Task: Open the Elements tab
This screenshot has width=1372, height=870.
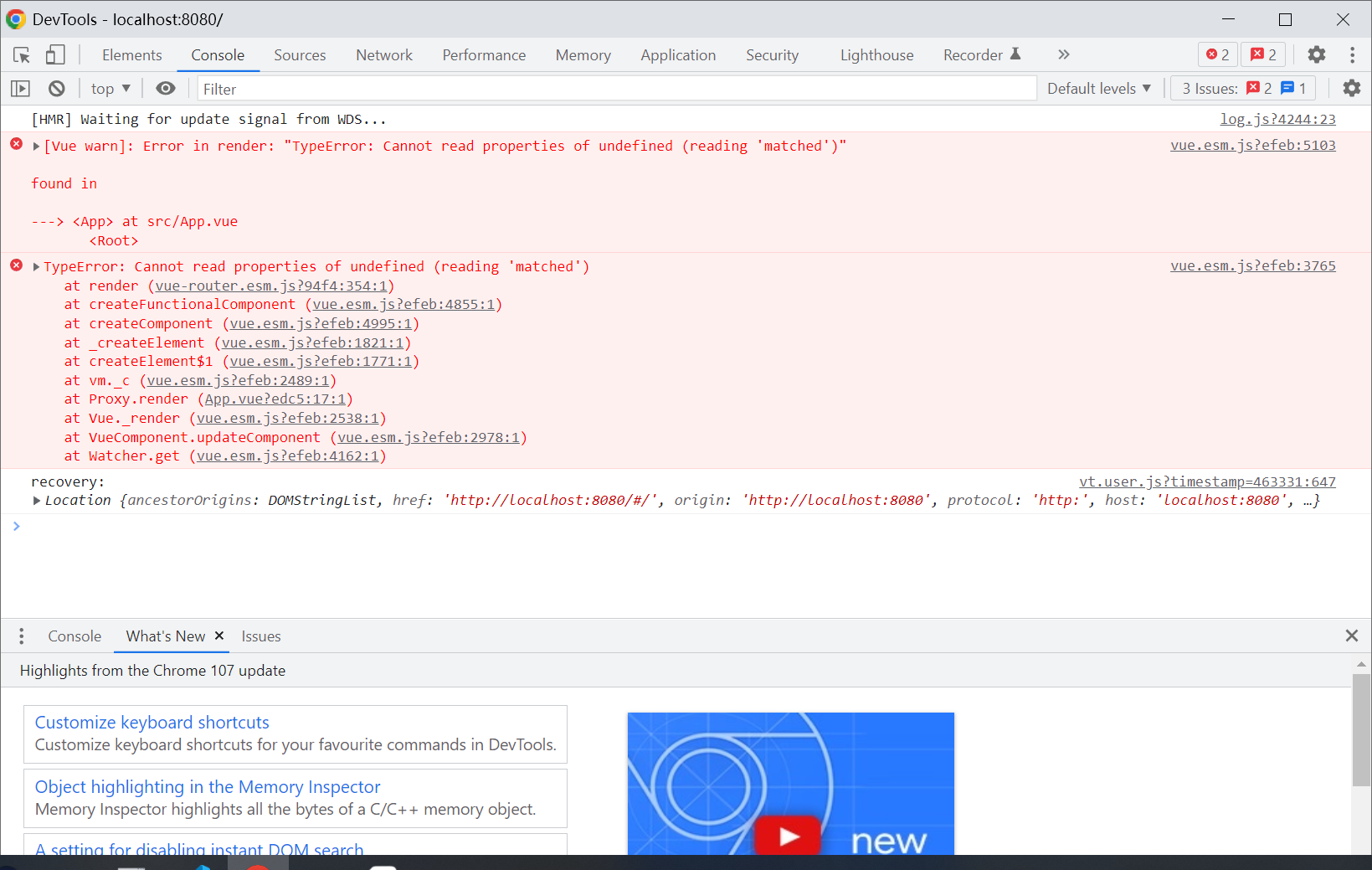Action: click(132, 55)
